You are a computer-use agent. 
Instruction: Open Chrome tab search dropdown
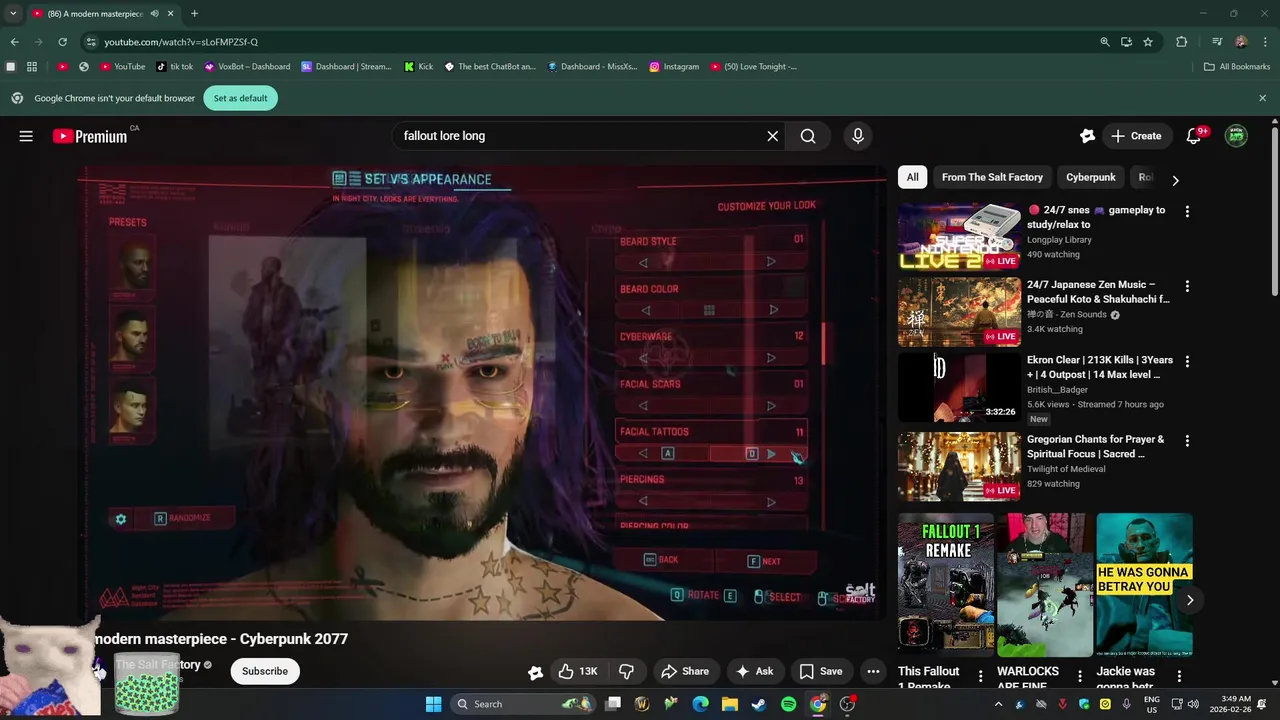pos(13,13)
